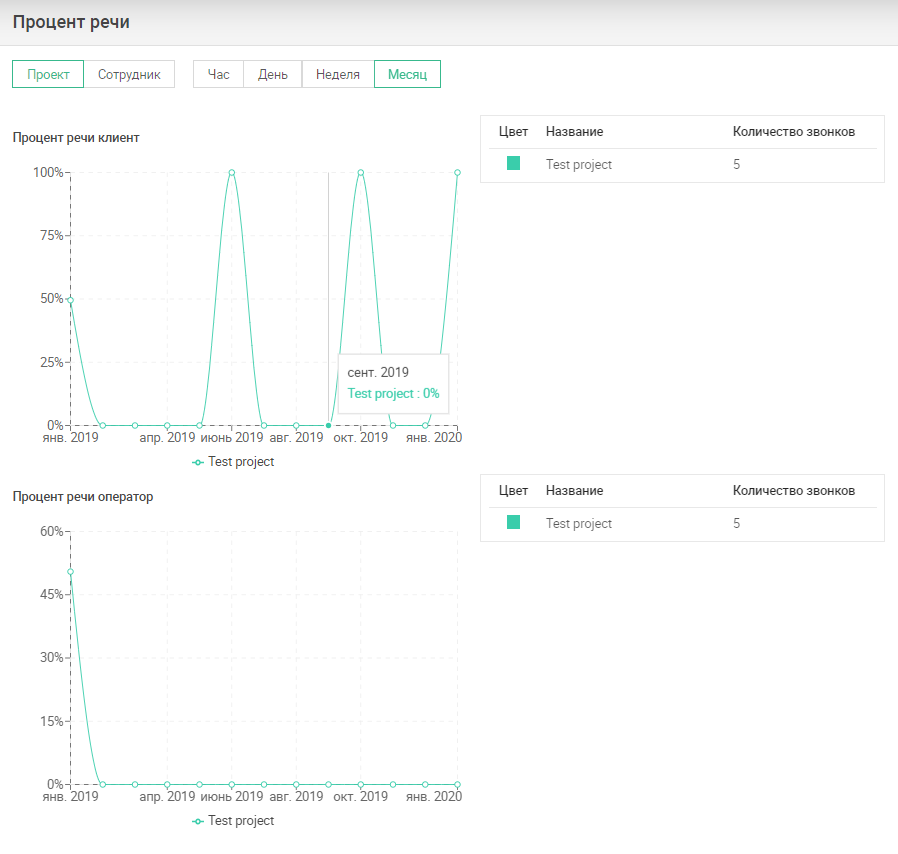Image resolution: width=898 pixels, height=854 pixels.
Task: Click Цвет header in client table
Action: 513,132
